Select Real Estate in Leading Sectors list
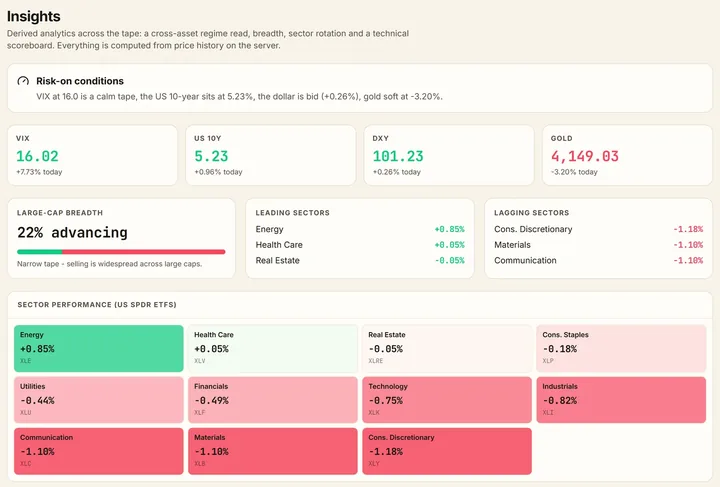 [x=277, y=260]
